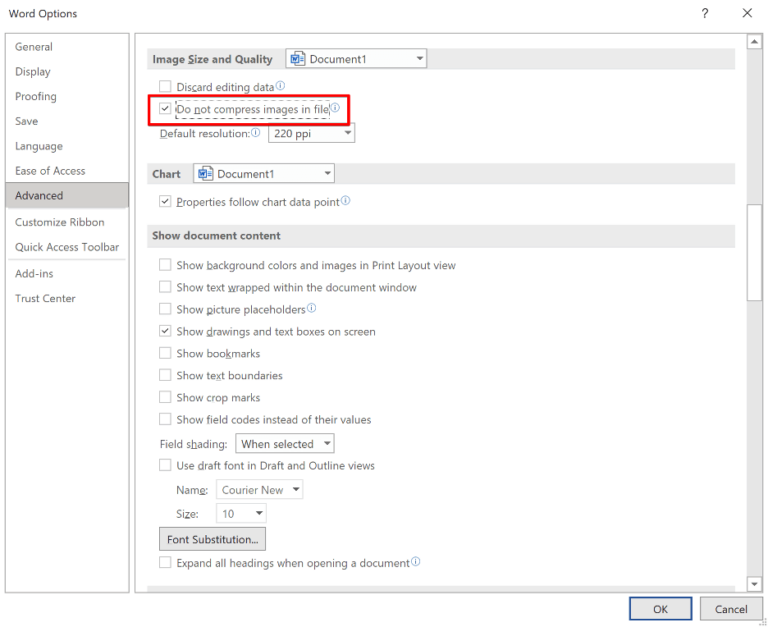The width and height of the screenshot is (768, 627).
Task: Click info icon beside Discard editing data
Action: pyautogui.click(x=280, y=86)
